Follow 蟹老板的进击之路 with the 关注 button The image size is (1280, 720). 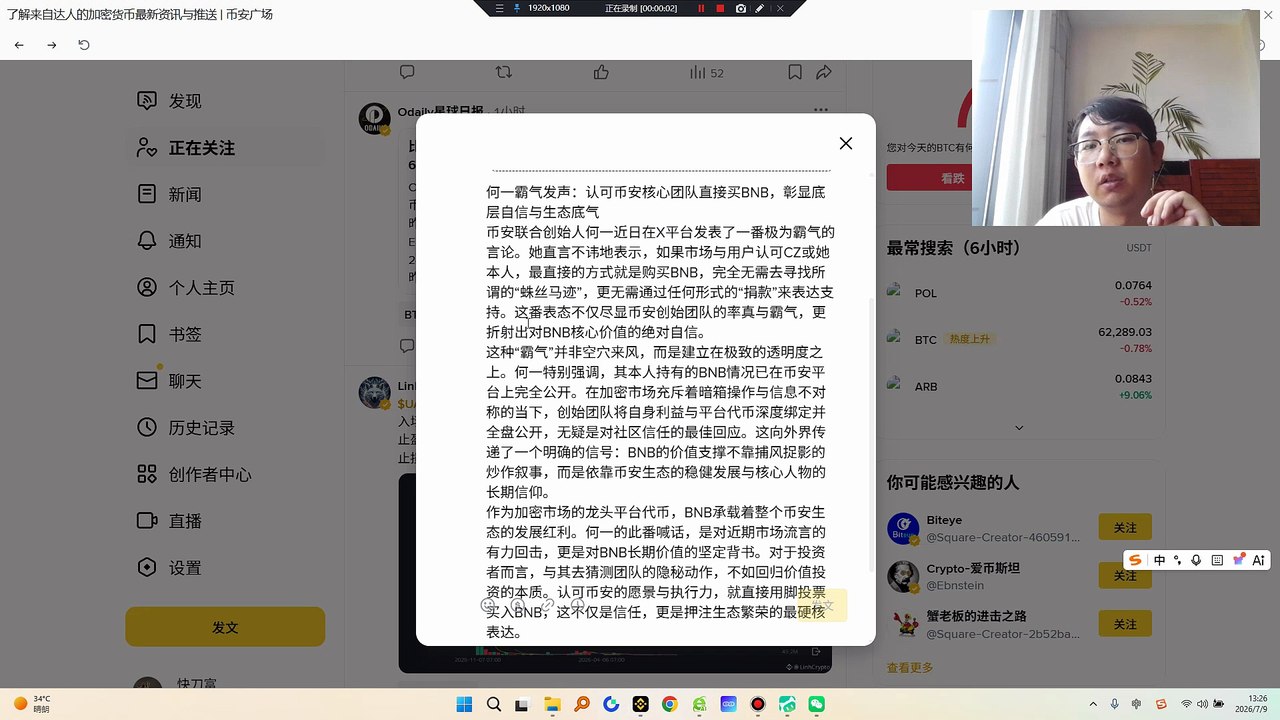point(1125,624)
